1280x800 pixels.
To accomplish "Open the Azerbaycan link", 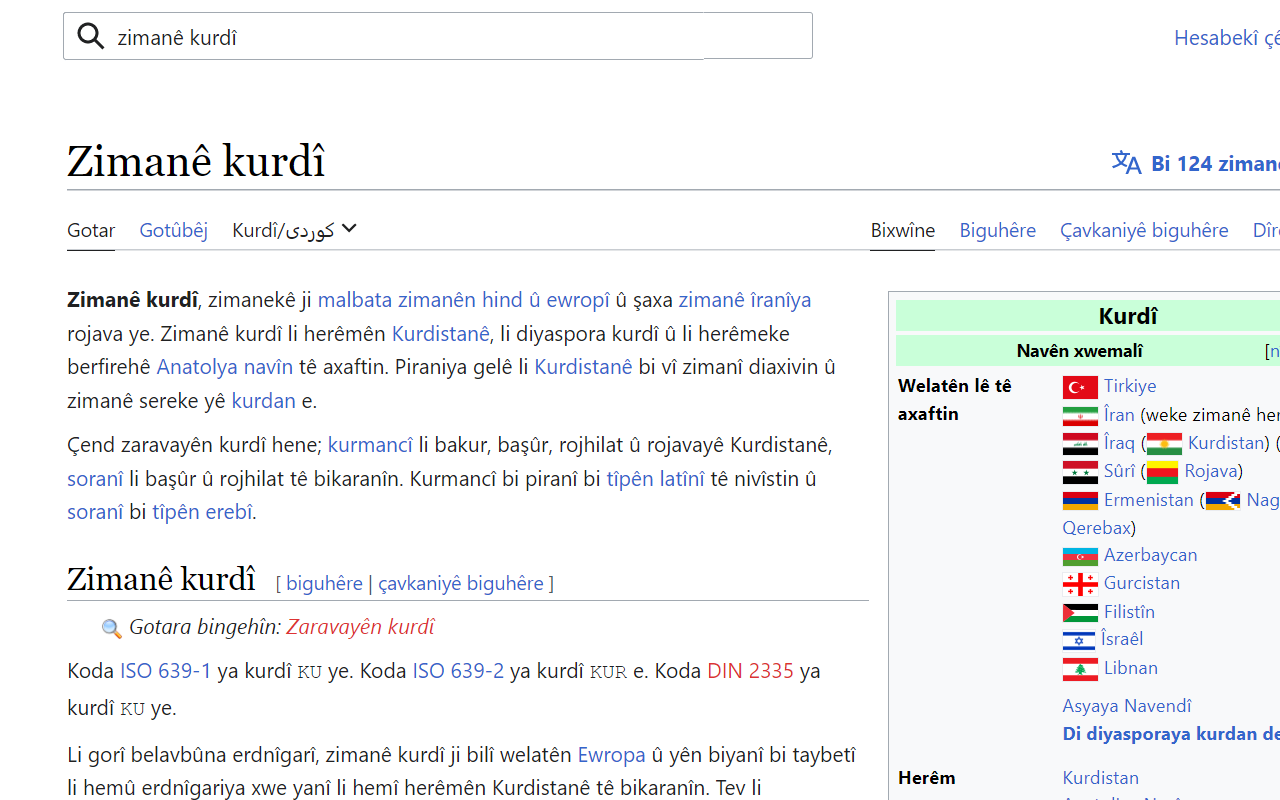I will (x=1150, y=554).
